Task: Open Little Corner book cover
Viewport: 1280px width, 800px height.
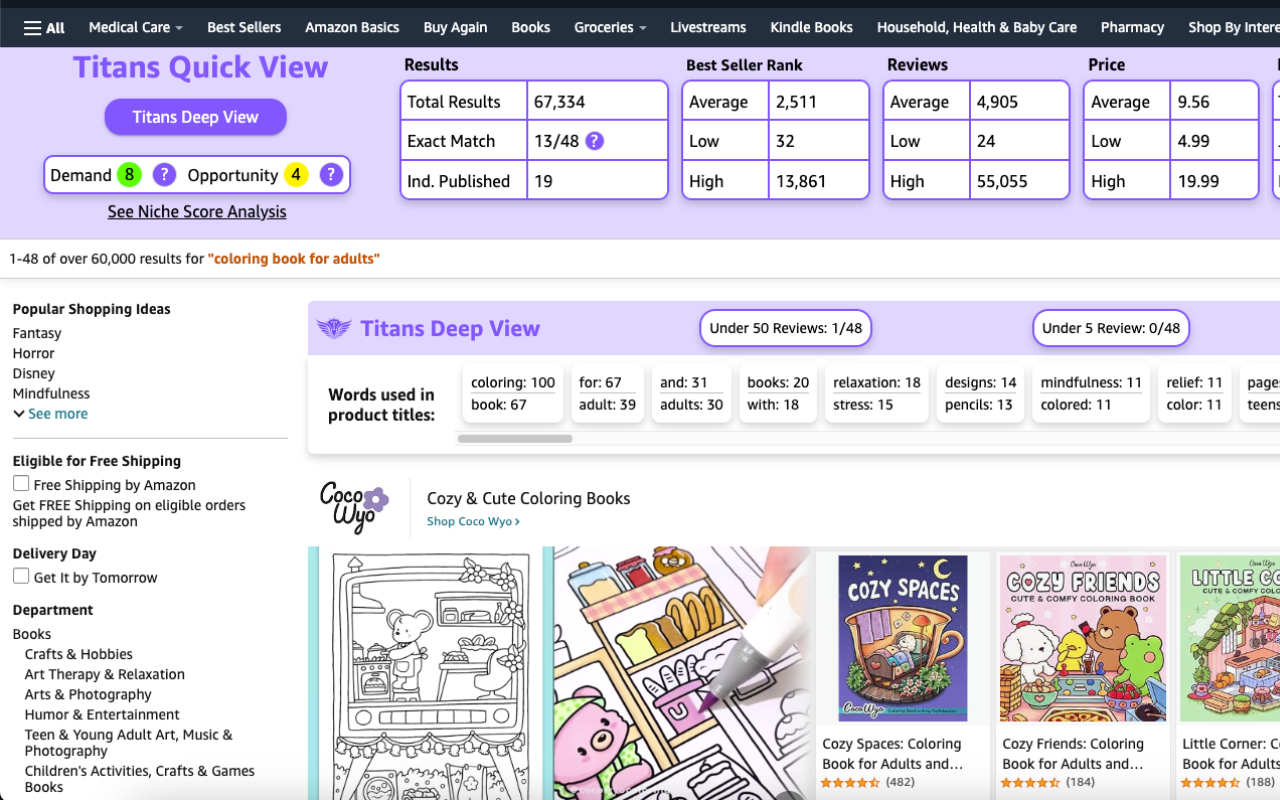Action: pyautogui.click(x=1230, y=638)
